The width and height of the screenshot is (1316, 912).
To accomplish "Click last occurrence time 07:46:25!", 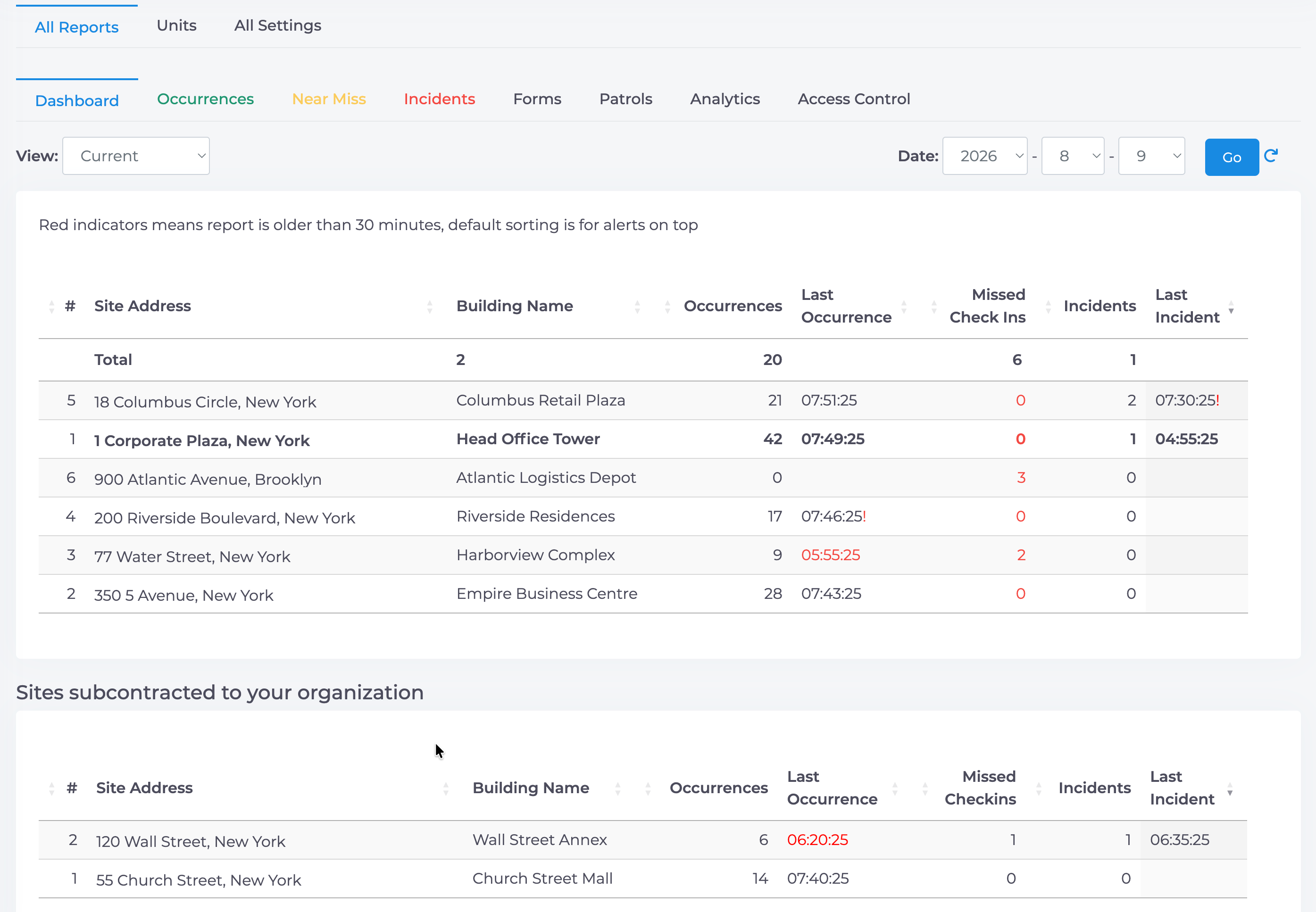I will coord(833,516).
